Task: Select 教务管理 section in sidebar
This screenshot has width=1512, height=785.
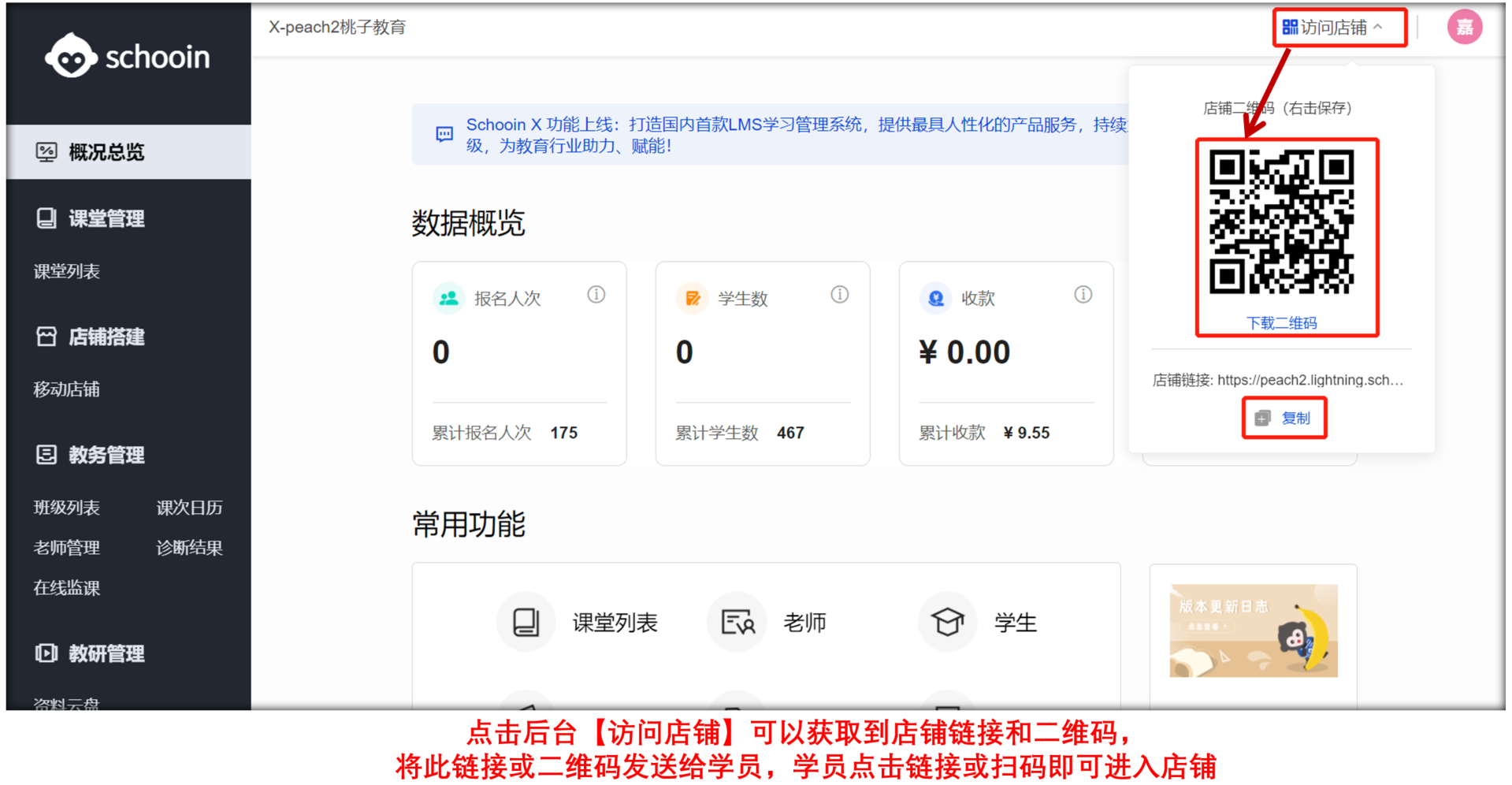Action: (106, 455)
